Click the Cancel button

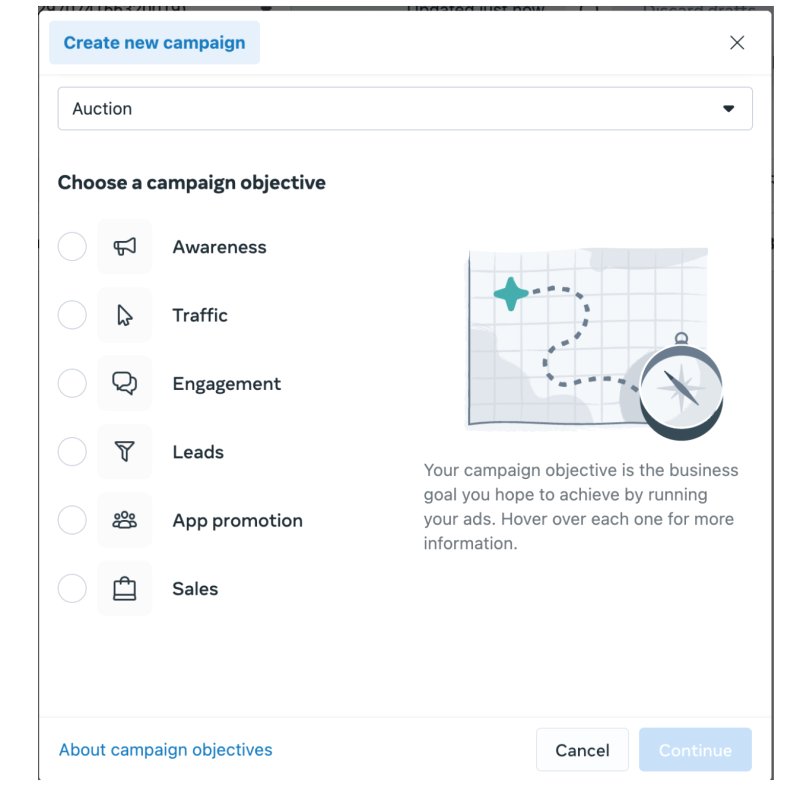[582, 750]
